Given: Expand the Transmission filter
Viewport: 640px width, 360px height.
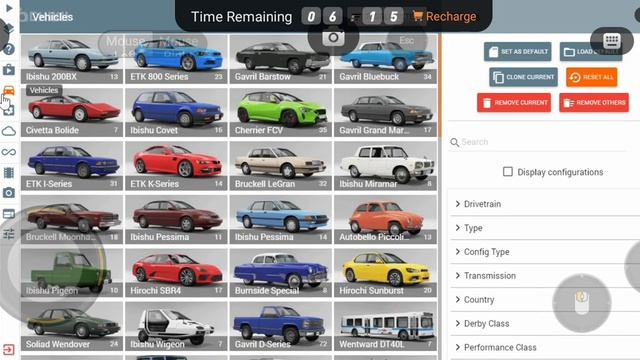Looking at the screenshot, I should [x=545, y=276].
